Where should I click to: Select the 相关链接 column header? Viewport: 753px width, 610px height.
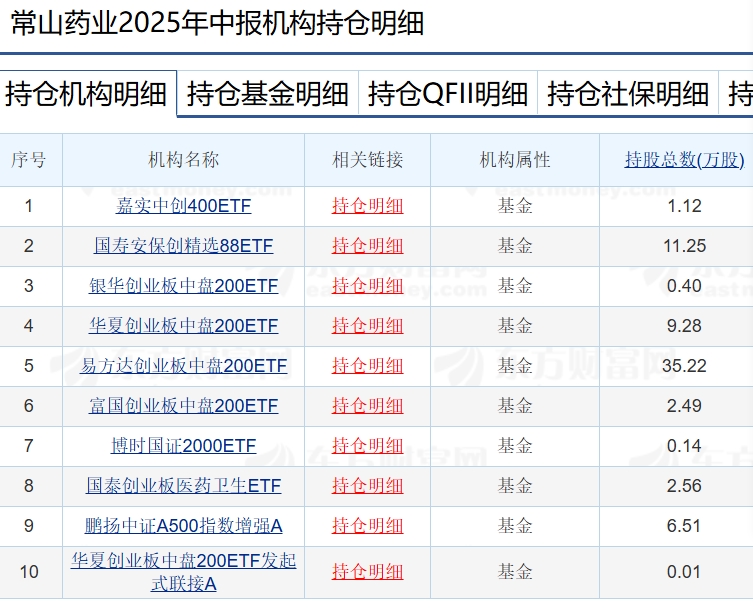367,159
